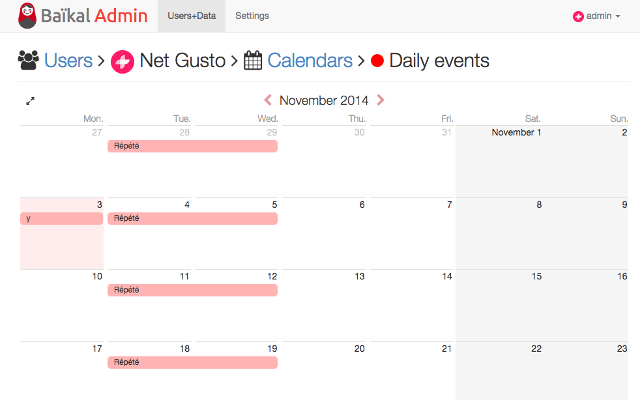Go to previous month with left chevron
The width and height of the screenshot is (640, 400).
[x=268, y=100]
